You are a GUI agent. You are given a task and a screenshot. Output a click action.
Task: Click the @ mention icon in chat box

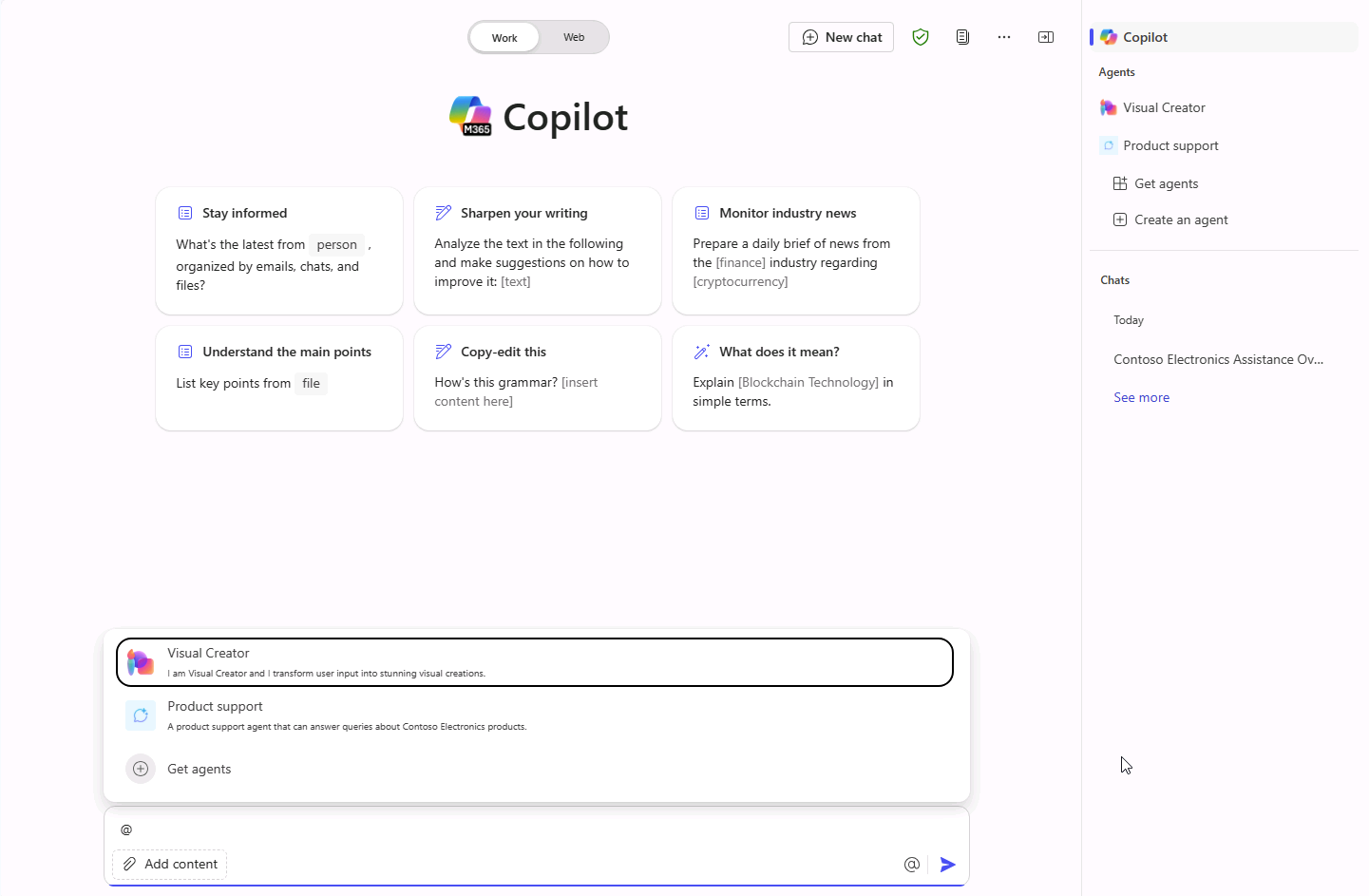pyautogui.click(x=912, y=865)
